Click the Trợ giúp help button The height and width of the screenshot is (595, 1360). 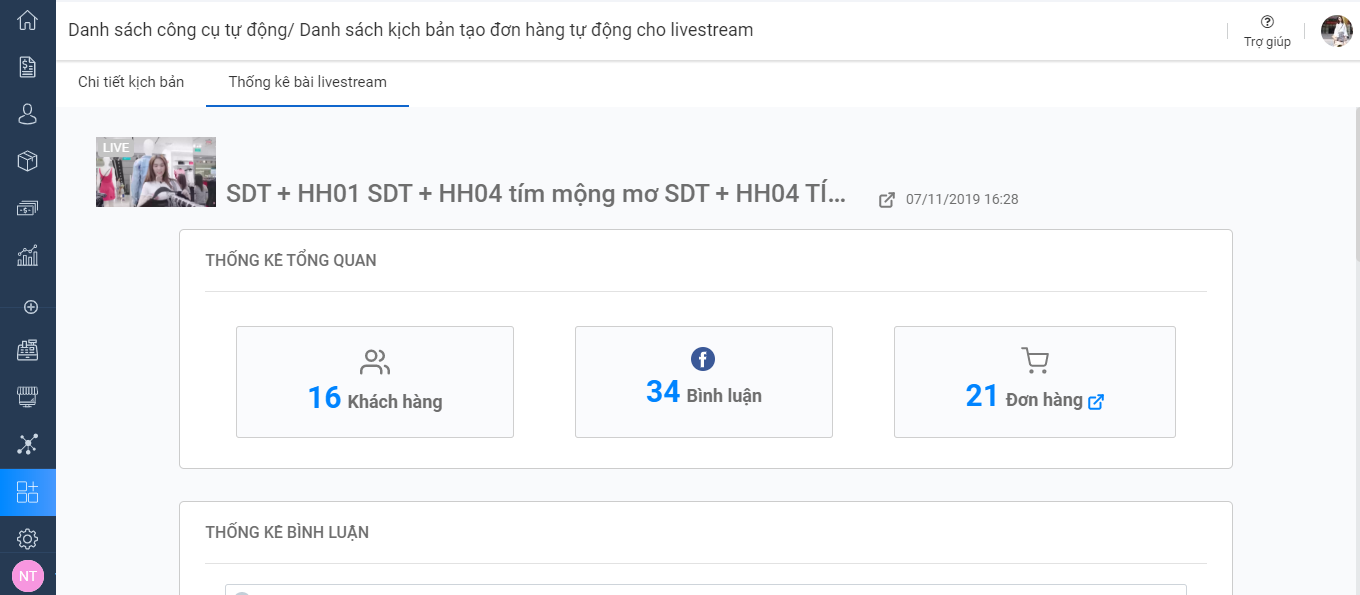[1266, 30]
